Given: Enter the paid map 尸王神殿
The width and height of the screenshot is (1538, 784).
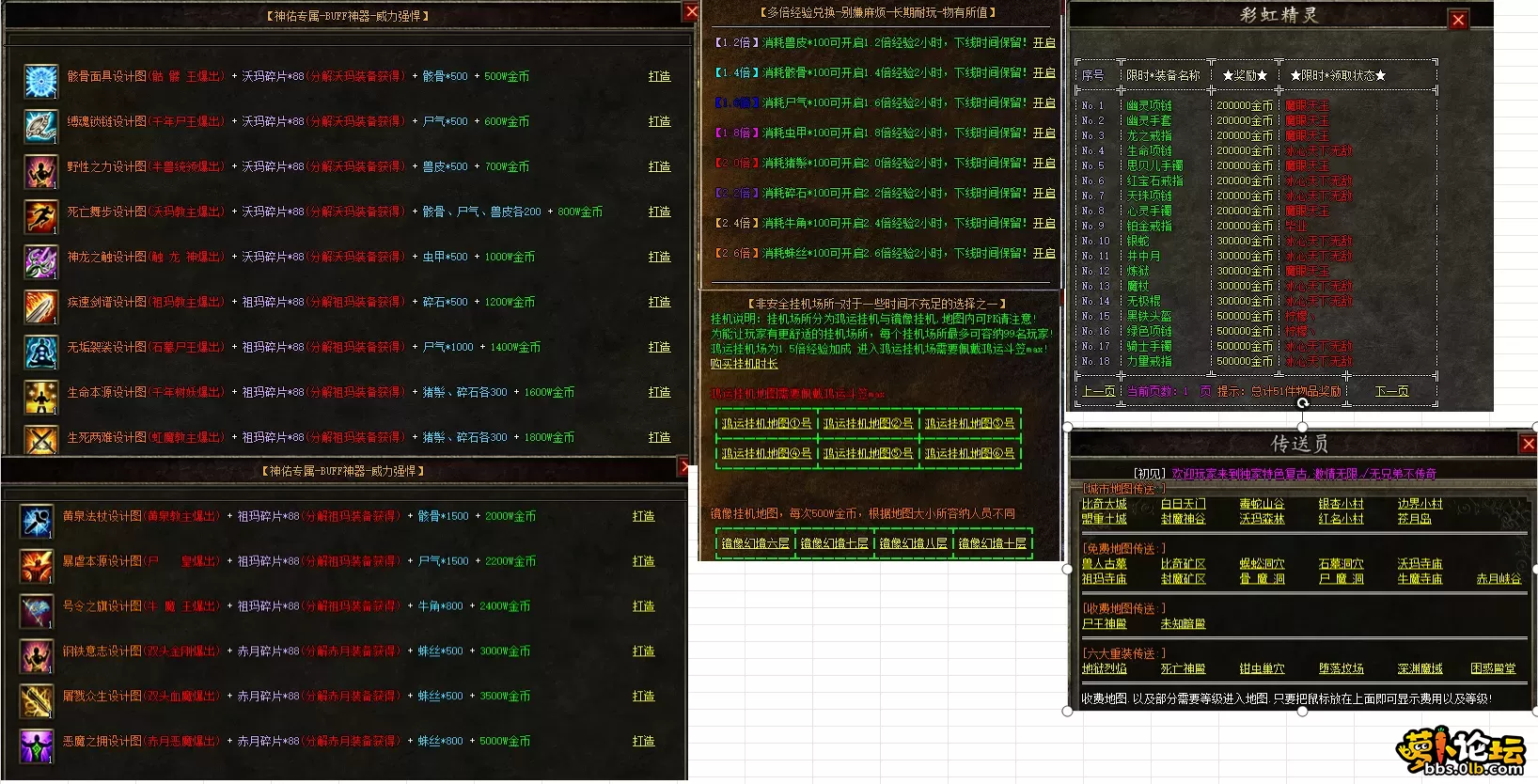Looking at the screenshot, I should (x=1104, y=624).
